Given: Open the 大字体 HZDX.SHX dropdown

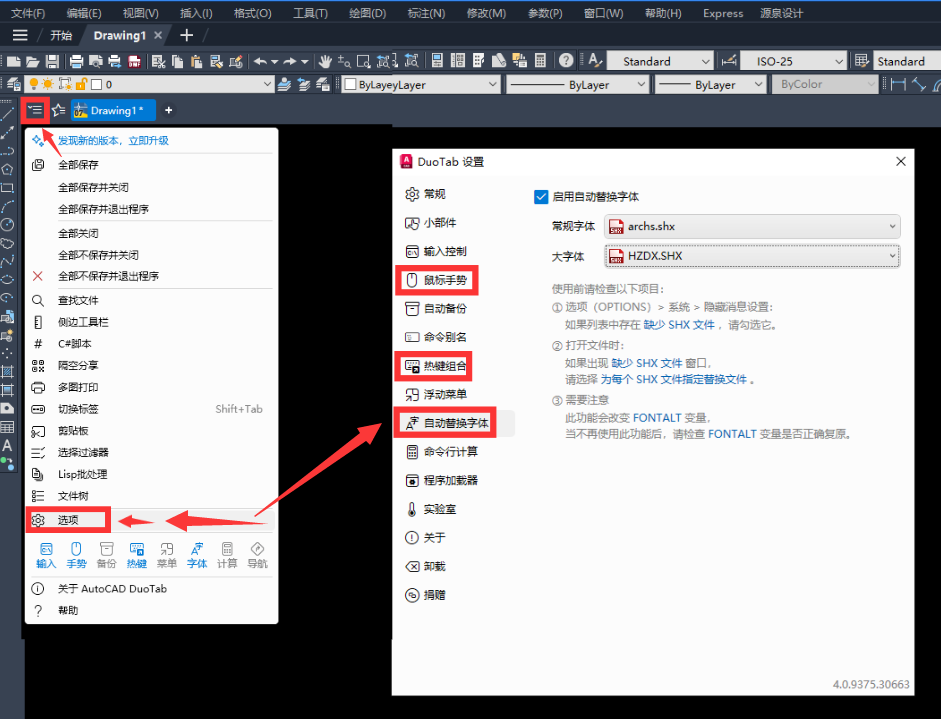Looking at the screenshot, I should (x=752, y=256).
